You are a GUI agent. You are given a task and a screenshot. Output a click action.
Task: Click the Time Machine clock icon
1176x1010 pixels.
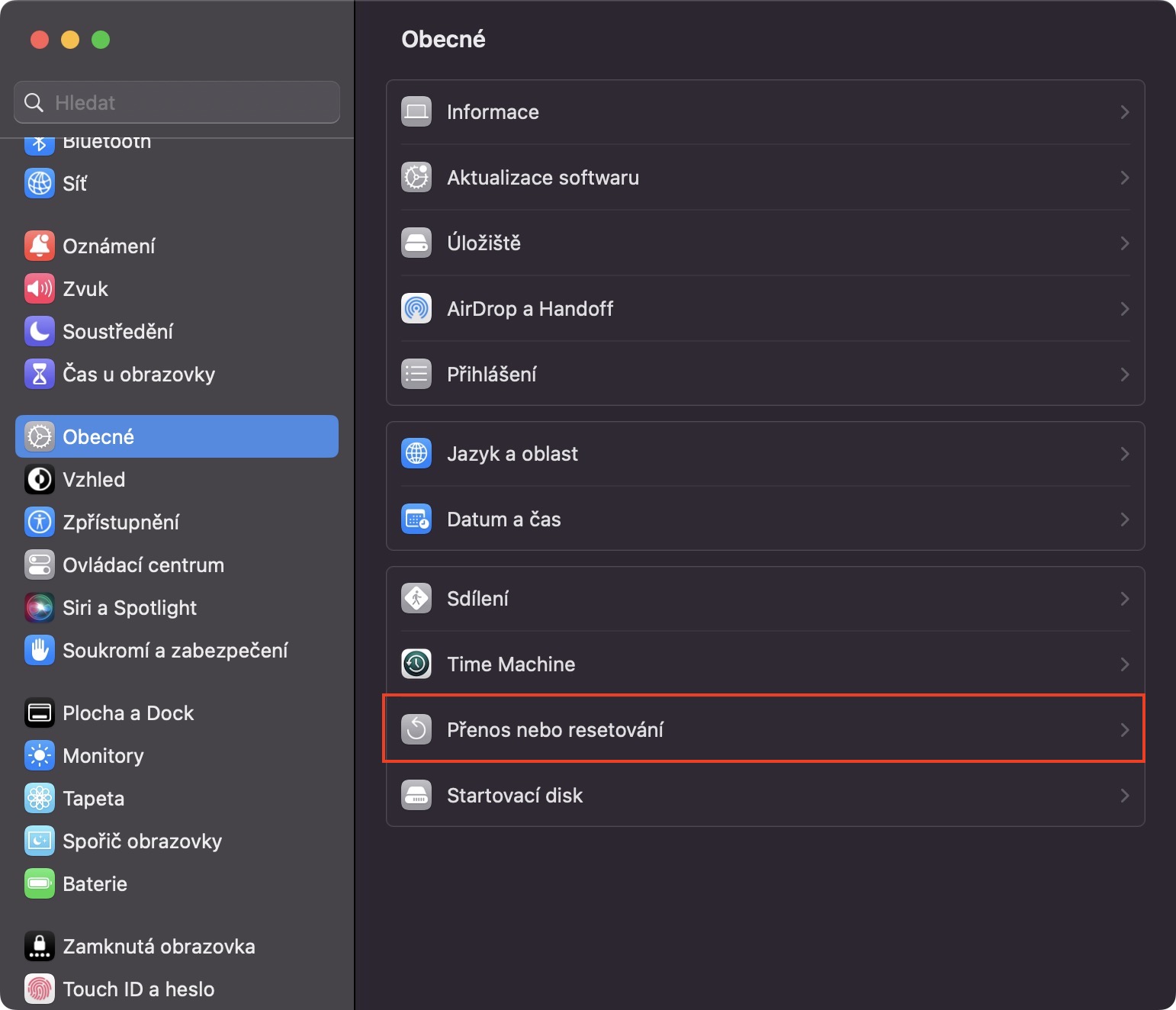point(416,664)
